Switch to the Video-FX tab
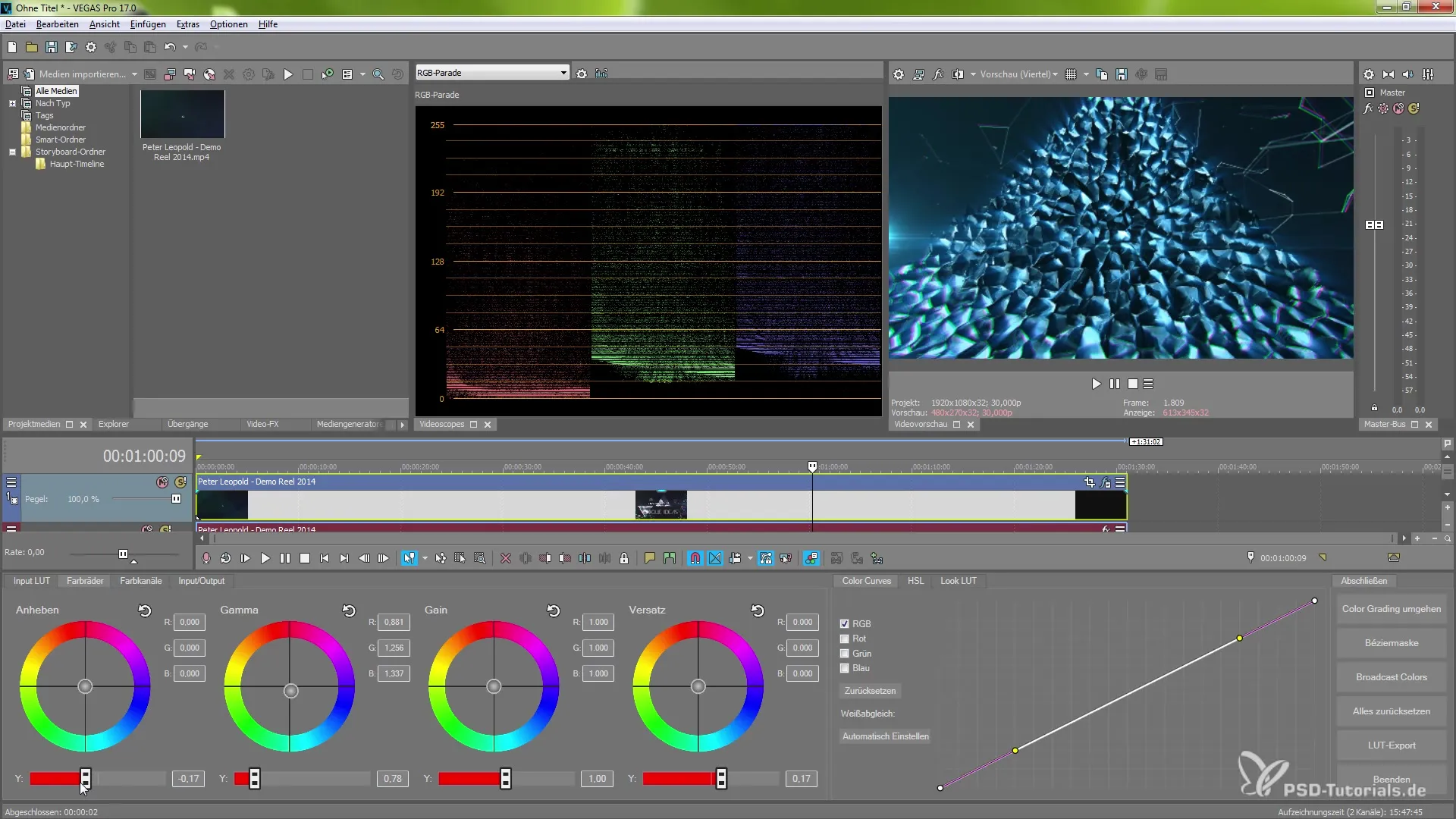The image size is (1456, 819). (x=262, y=425)
